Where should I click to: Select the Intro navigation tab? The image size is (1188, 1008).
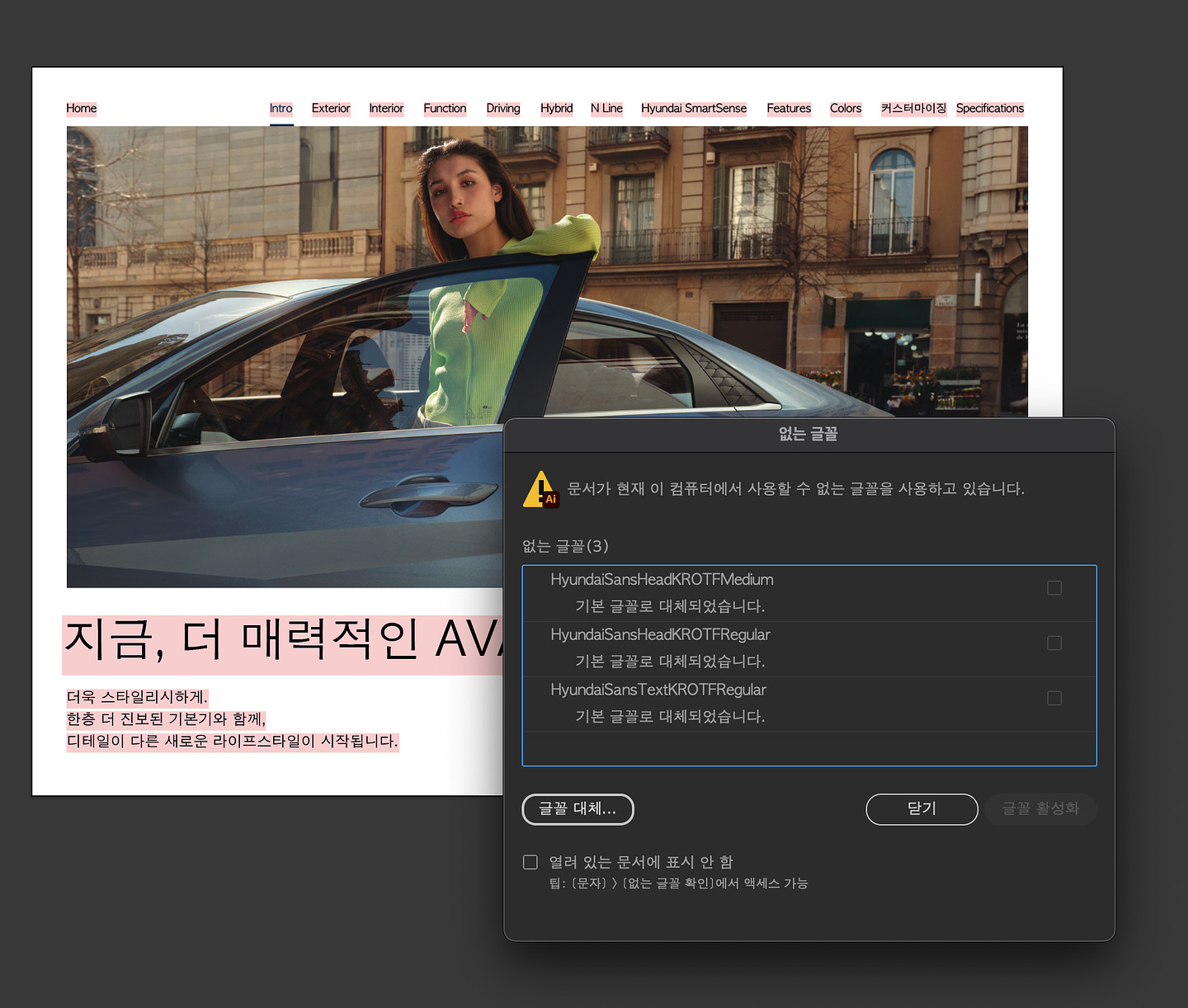coord(280,109)
